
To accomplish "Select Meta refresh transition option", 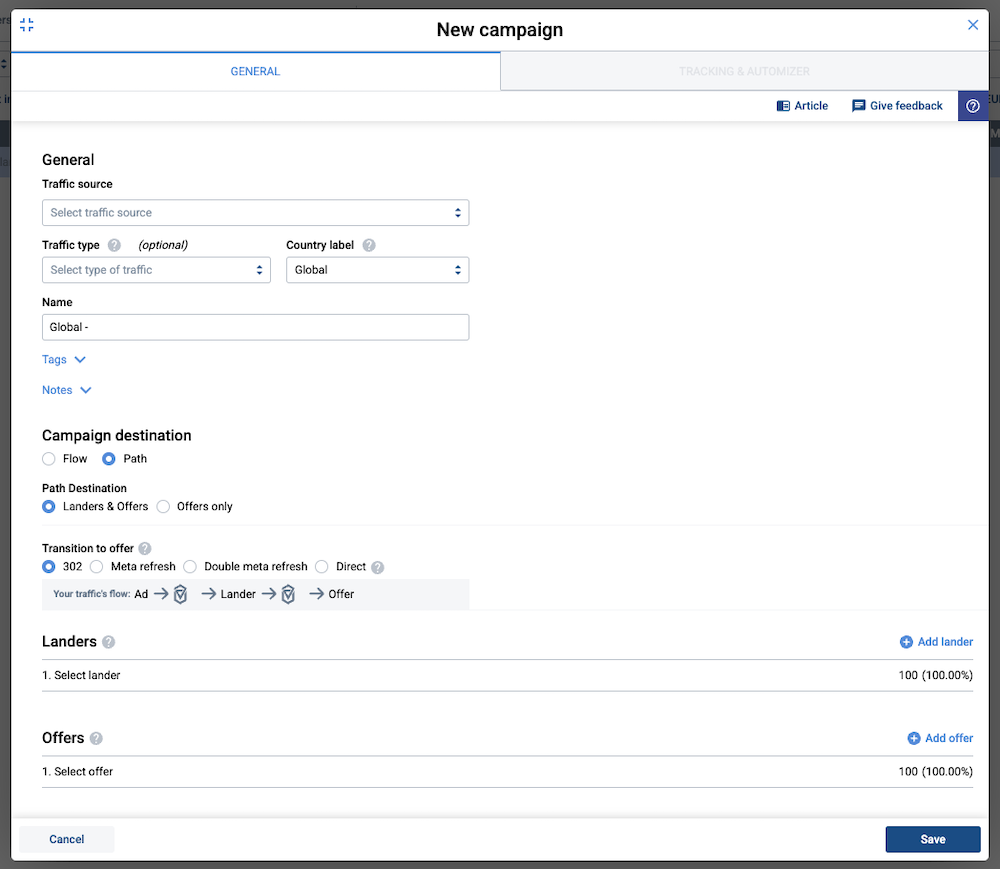I will click(x=97, y=567).
